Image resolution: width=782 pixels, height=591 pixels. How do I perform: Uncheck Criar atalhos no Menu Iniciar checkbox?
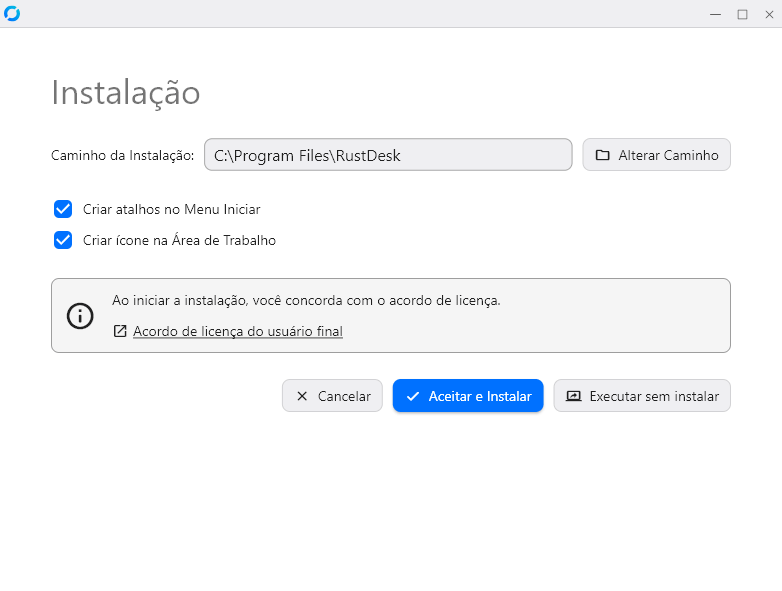point(63,209)
